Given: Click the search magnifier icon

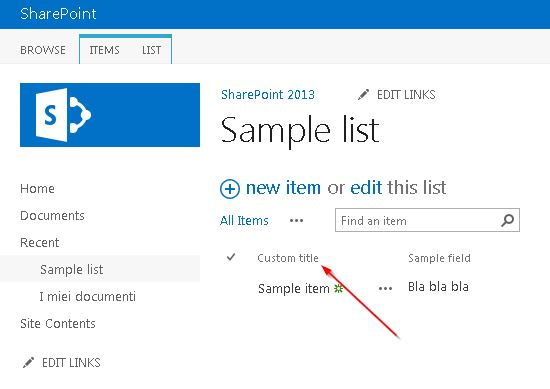Looking at the screenshot, I should coord(508,220).
